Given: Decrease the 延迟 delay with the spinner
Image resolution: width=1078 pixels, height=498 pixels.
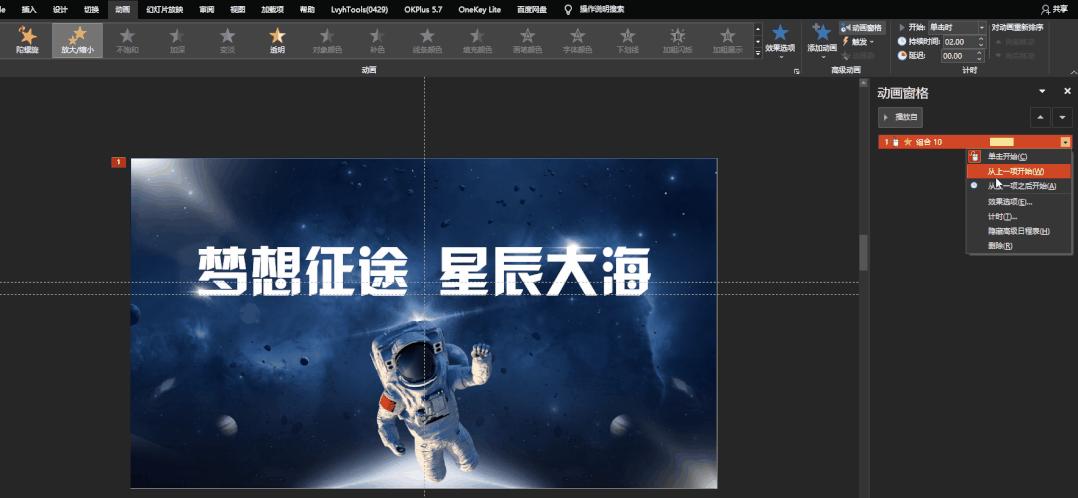Looking at the screenshot, I should [982, 59].
